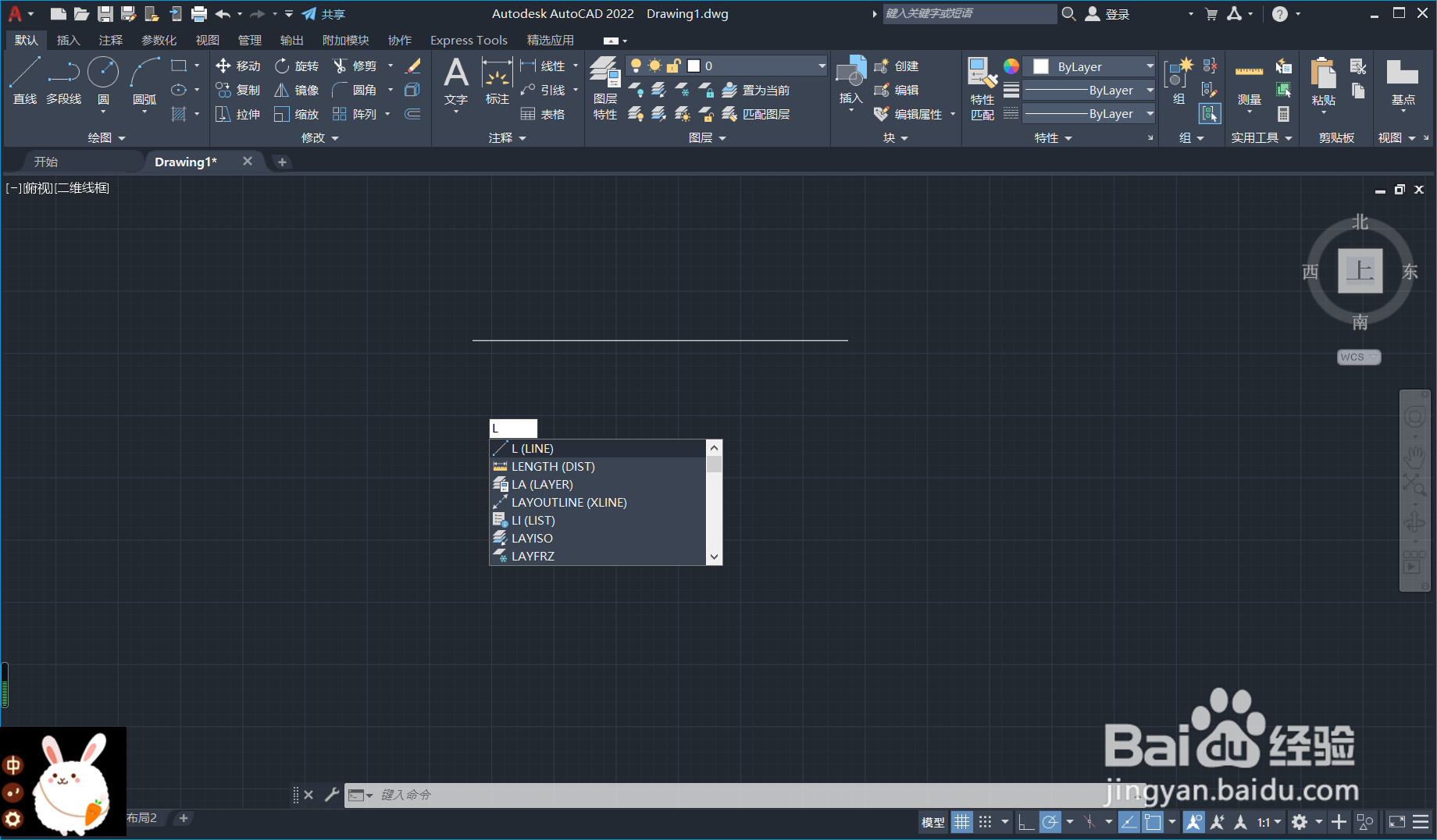
Task: Click the Move (移动) tool
Action: (x=238, y=66)
